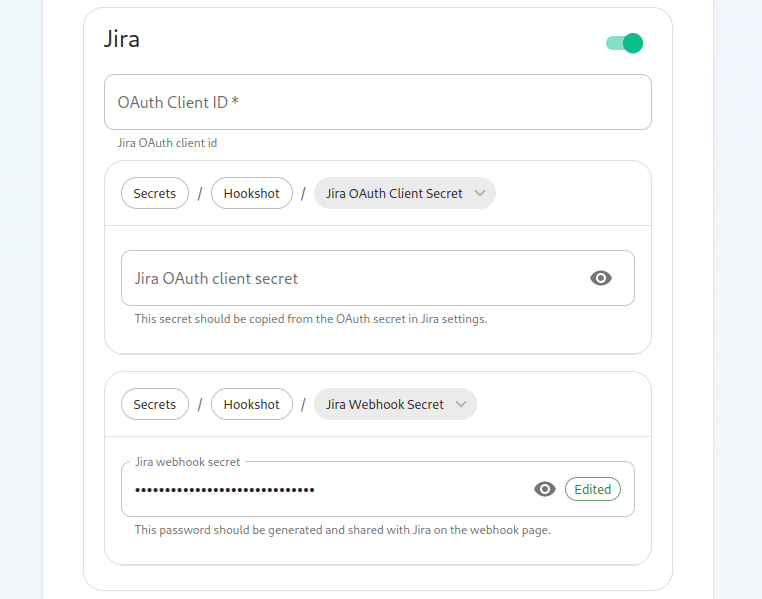Show the Jira OAuth client secret value
762x599 pixels.
601,278
